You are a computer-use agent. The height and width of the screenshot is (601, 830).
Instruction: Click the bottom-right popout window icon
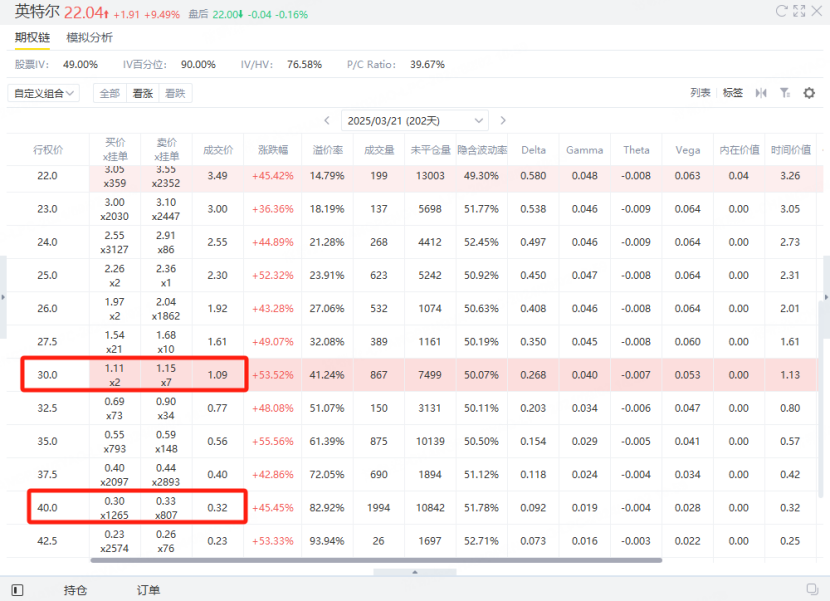click(812, 589)
